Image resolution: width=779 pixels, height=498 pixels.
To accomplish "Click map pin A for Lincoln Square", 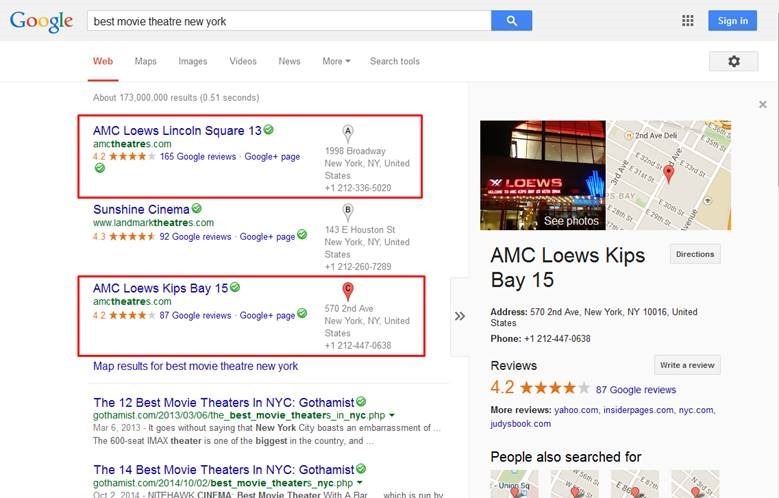I will [x=348, y=132].
